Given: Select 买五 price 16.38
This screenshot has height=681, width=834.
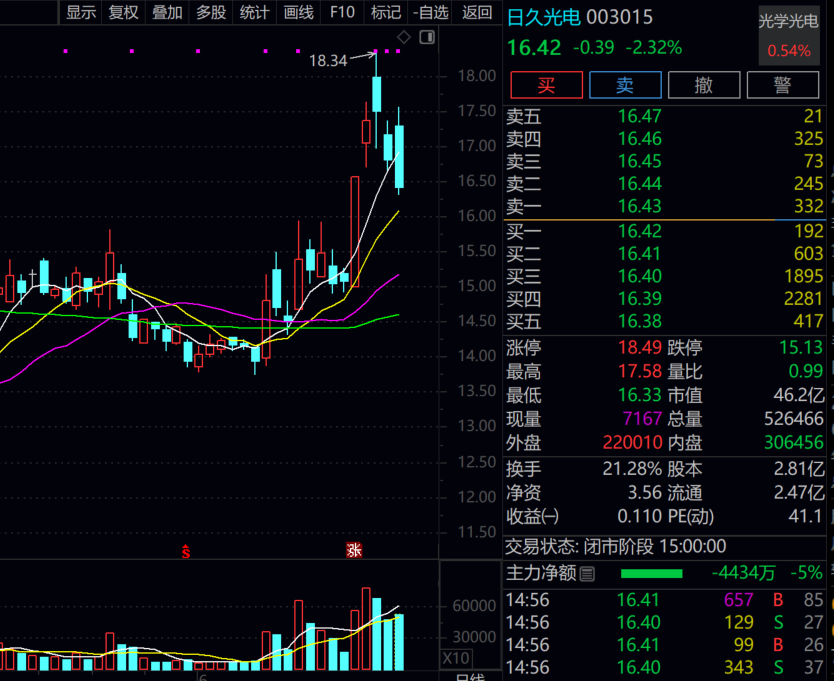Looking at the screenshot, I should [639, 321].
